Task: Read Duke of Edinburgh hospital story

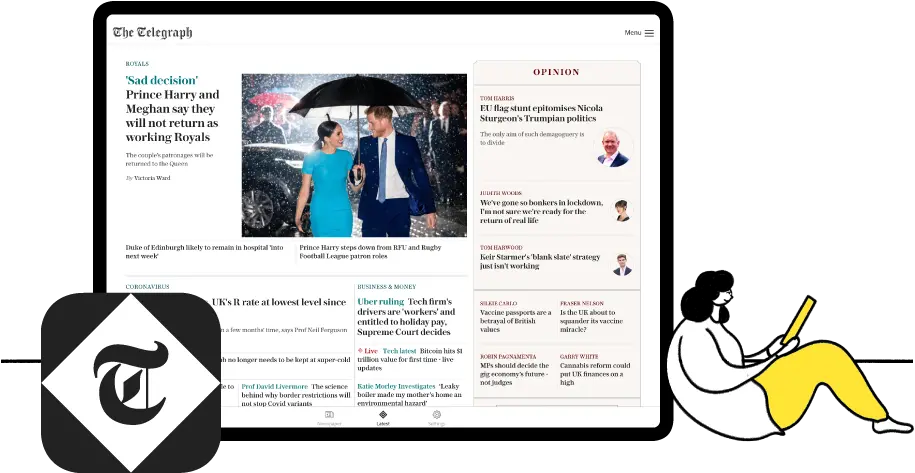Action: tap(204, 251)
